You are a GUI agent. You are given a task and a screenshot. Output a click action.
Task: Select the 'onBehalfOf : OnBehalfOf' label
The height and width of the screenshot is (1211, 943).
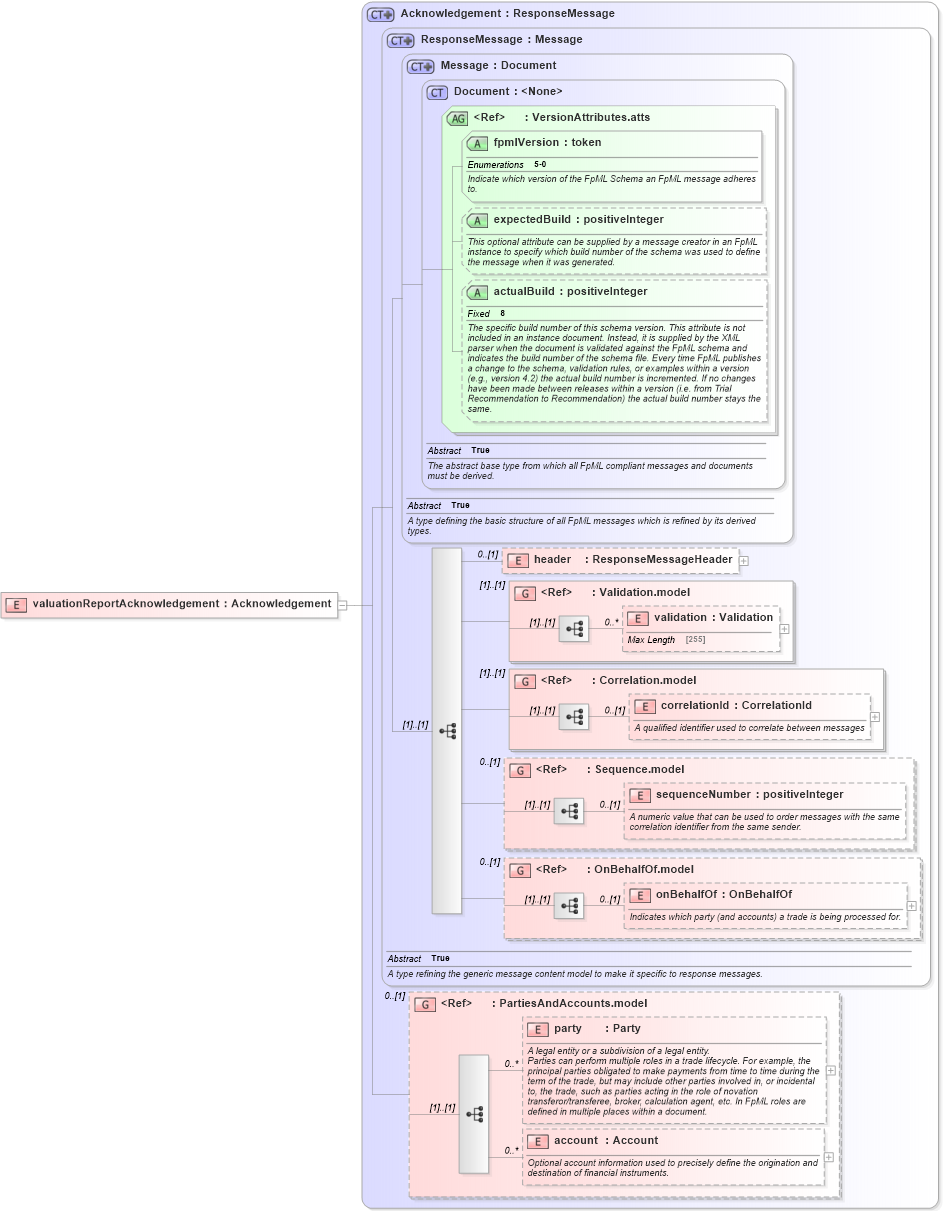tap(724, 895)
